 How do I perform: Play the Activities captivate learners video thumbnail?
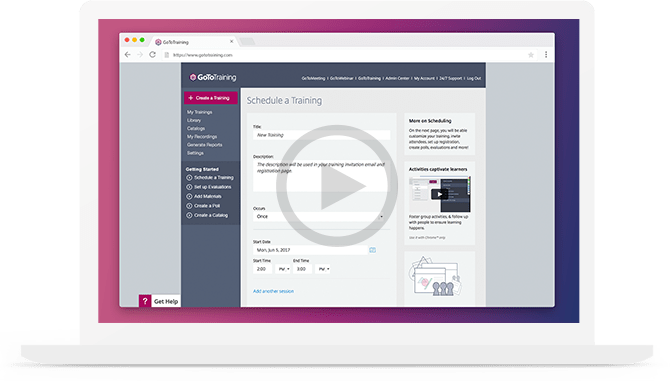(439, 194)
